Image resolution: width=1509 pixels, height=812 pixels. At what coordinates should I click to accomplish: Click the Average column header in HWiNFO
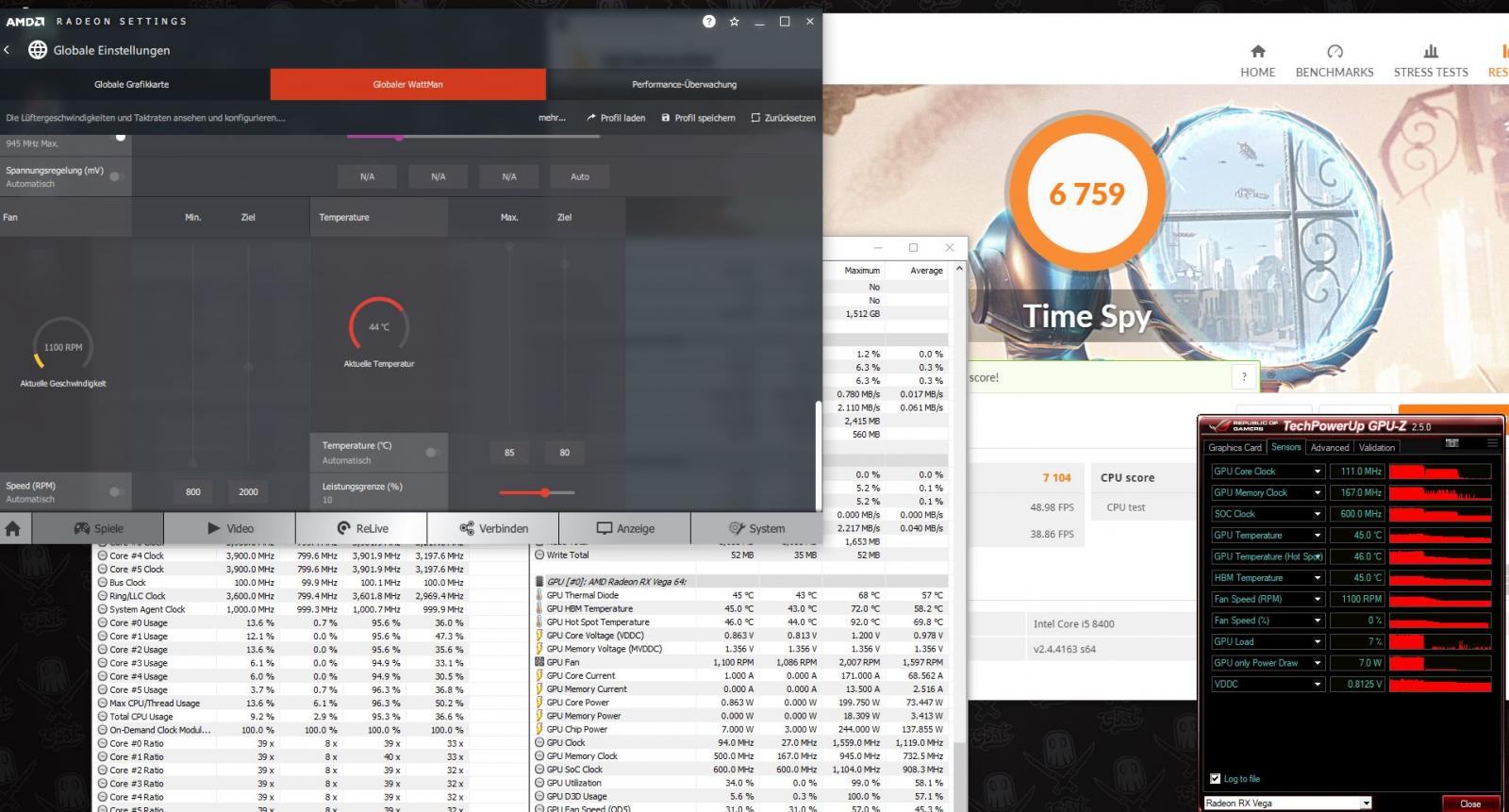tap(926, 271)
